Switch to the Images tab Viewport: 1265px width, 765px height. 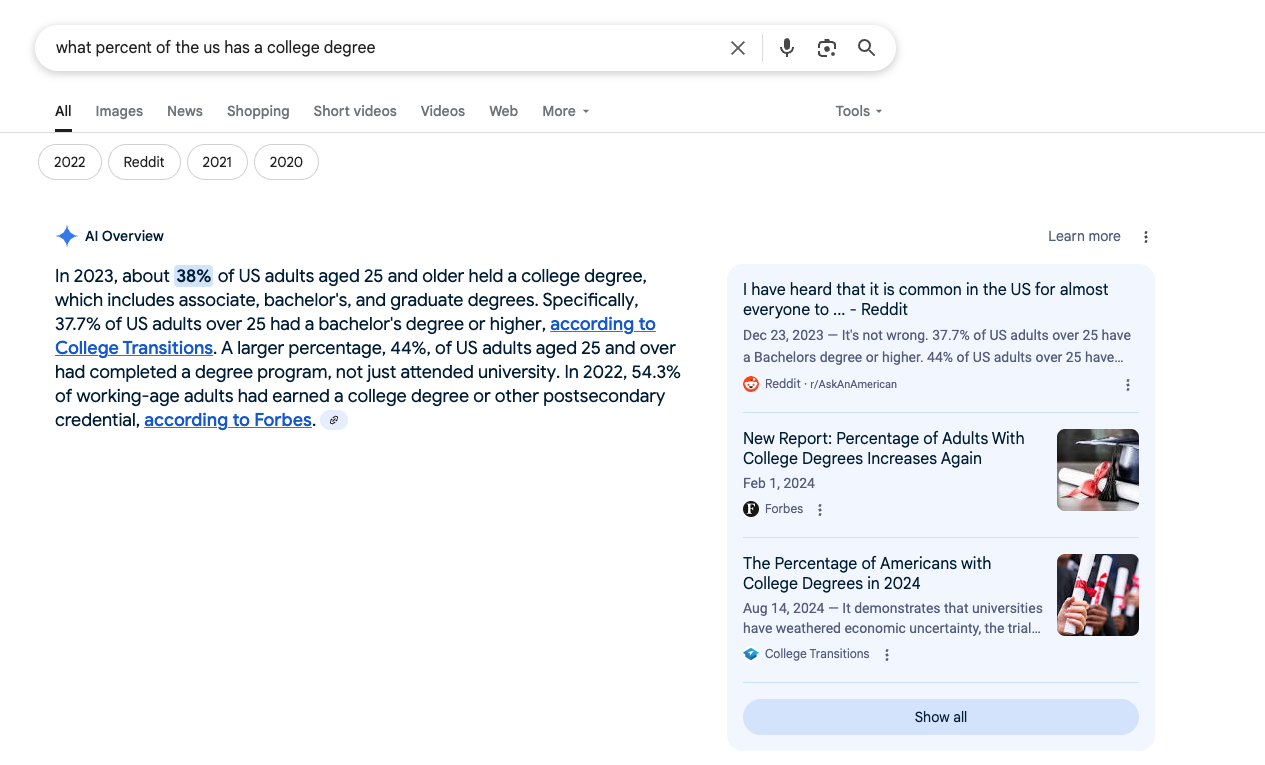119,111
